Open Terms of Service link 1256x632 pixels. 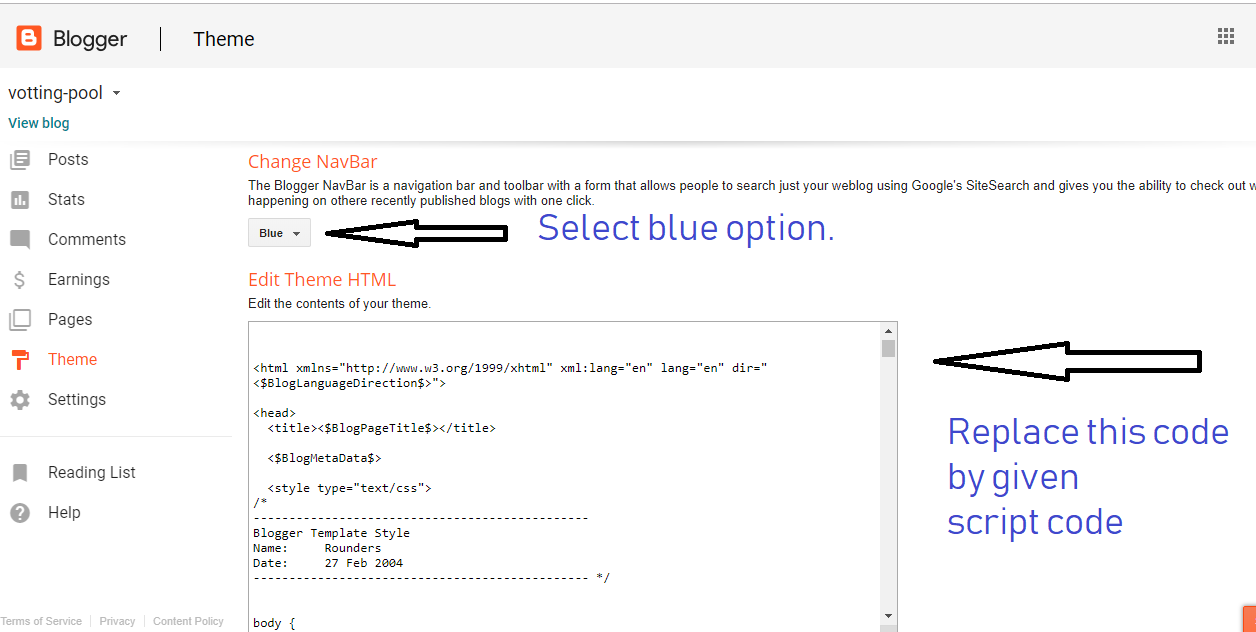(42, 621)
